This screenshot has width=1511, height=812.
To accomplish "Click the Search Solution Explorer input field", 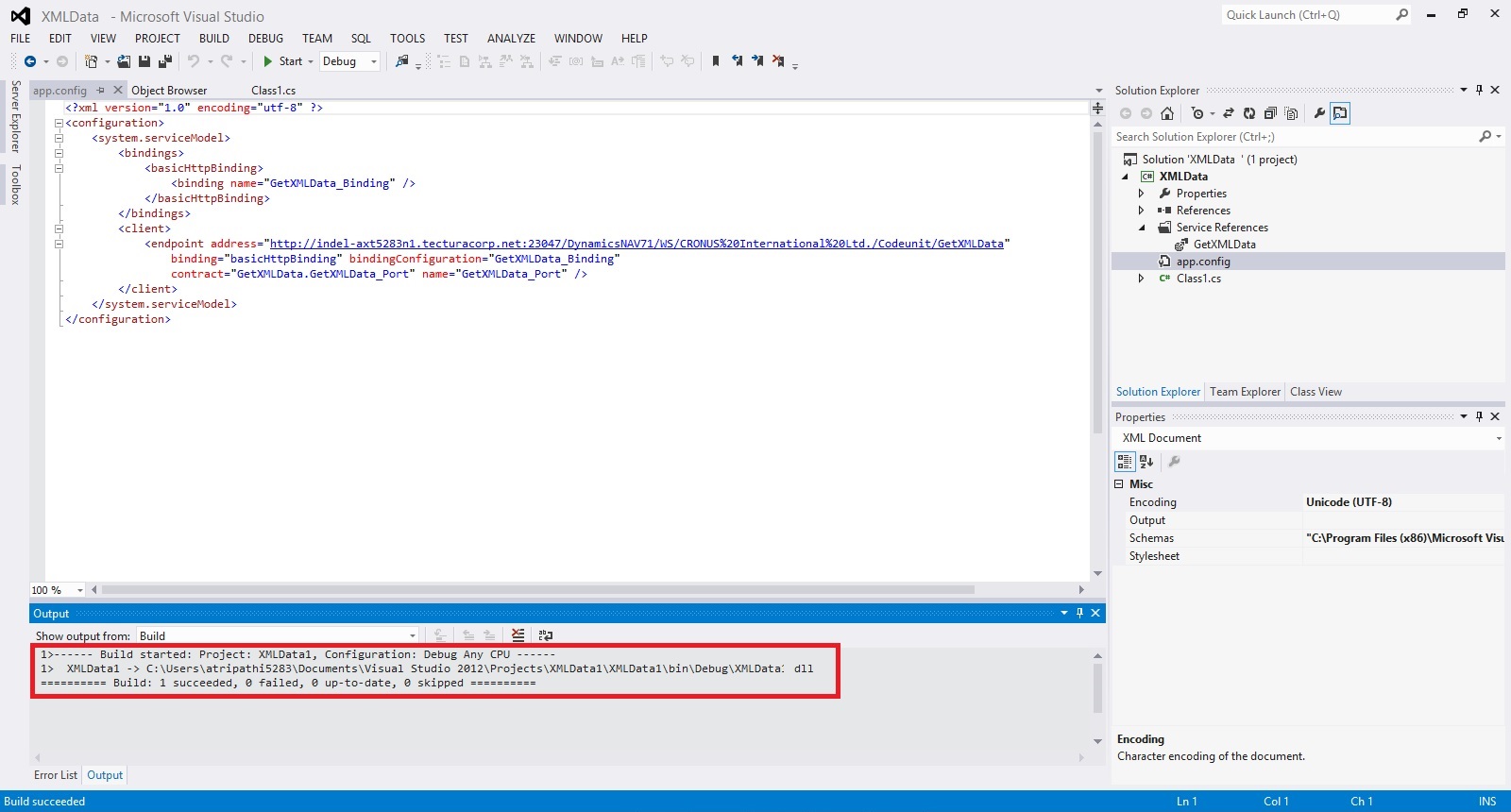I will tap(1294, 137).
